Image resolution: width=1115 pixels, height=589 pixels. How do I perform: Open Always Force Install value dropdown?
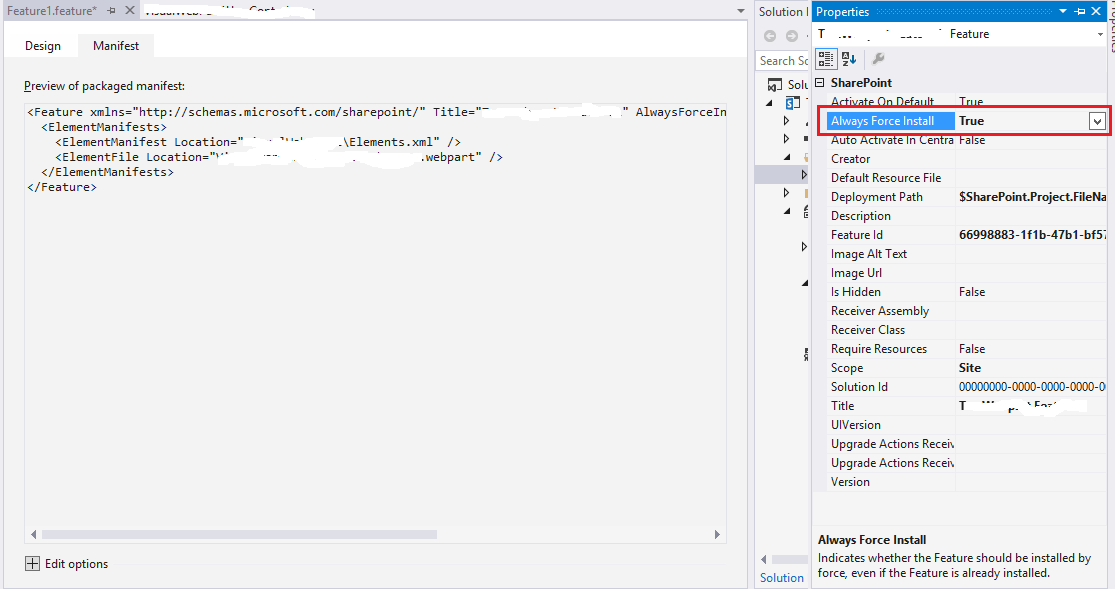[1097, 121]
